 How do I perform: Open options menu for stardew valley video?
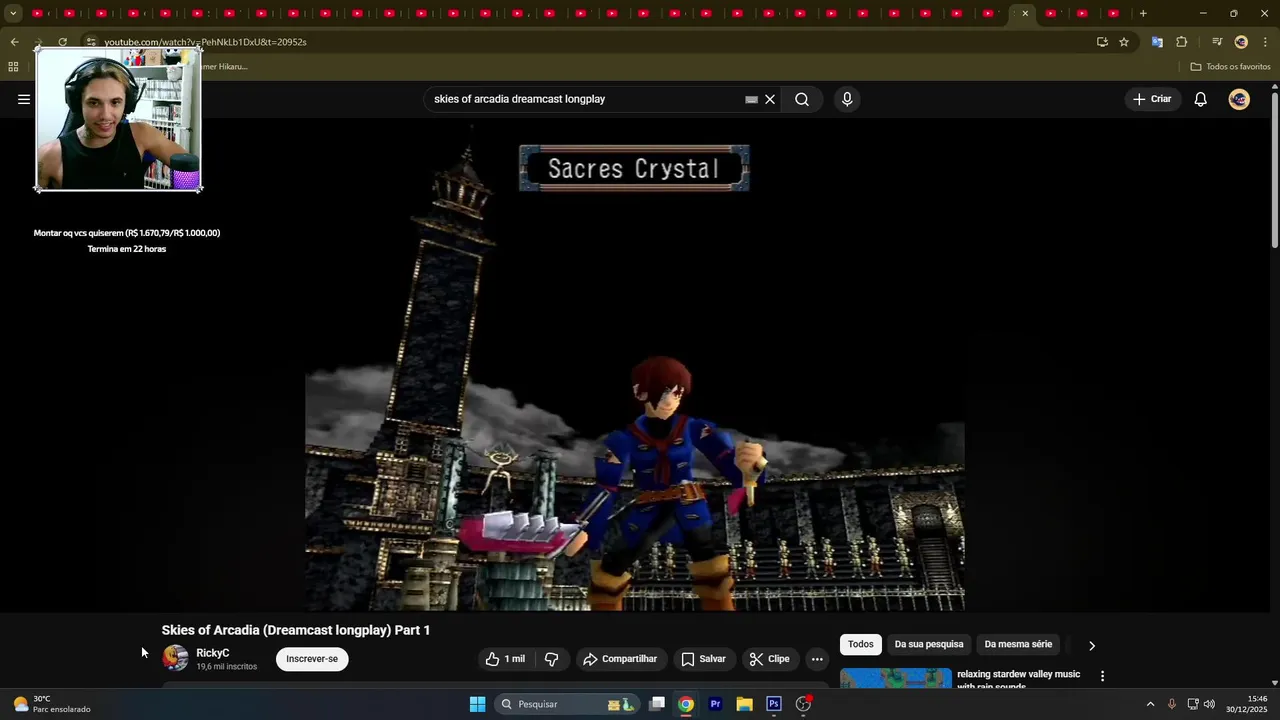tap(1102, 677)
